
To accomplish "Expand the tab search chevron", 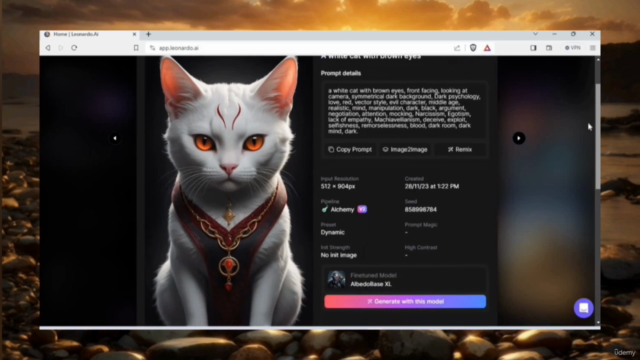I will click(536, 34).
